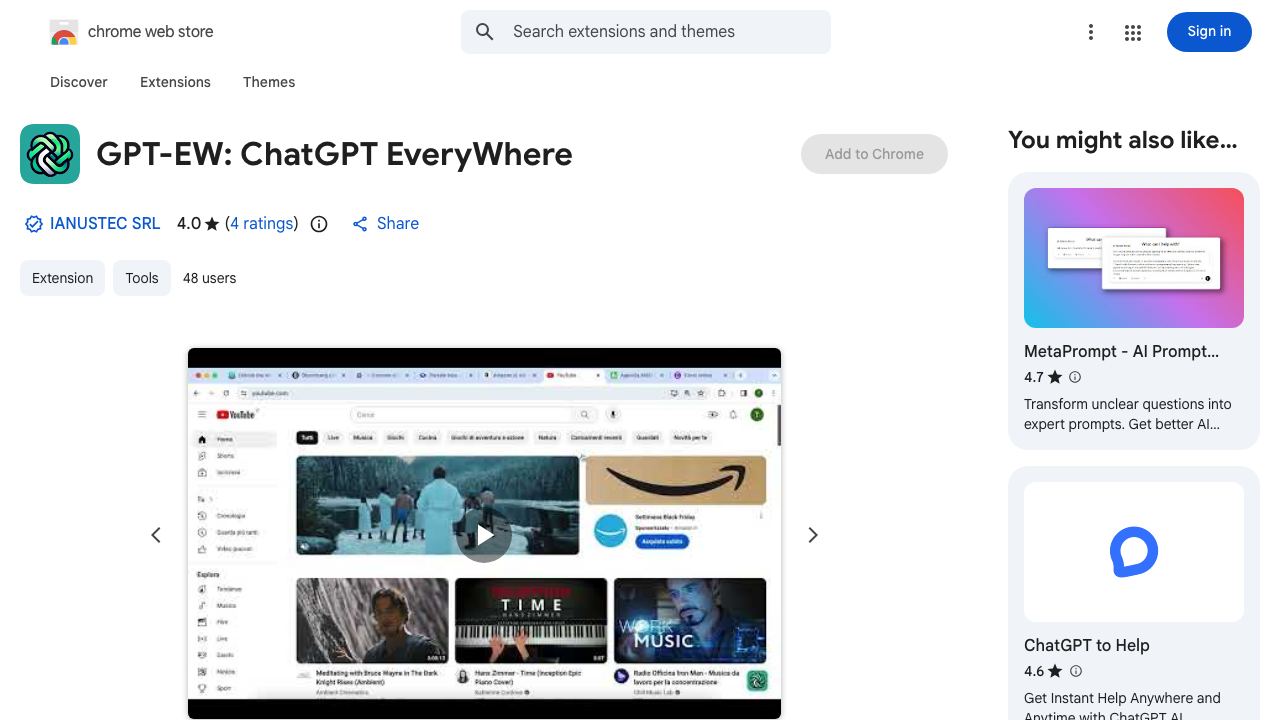Click the verified publisher badge icon
Image resolution: width=1280 pixels, height=720 pixels.
pos(34,224)
